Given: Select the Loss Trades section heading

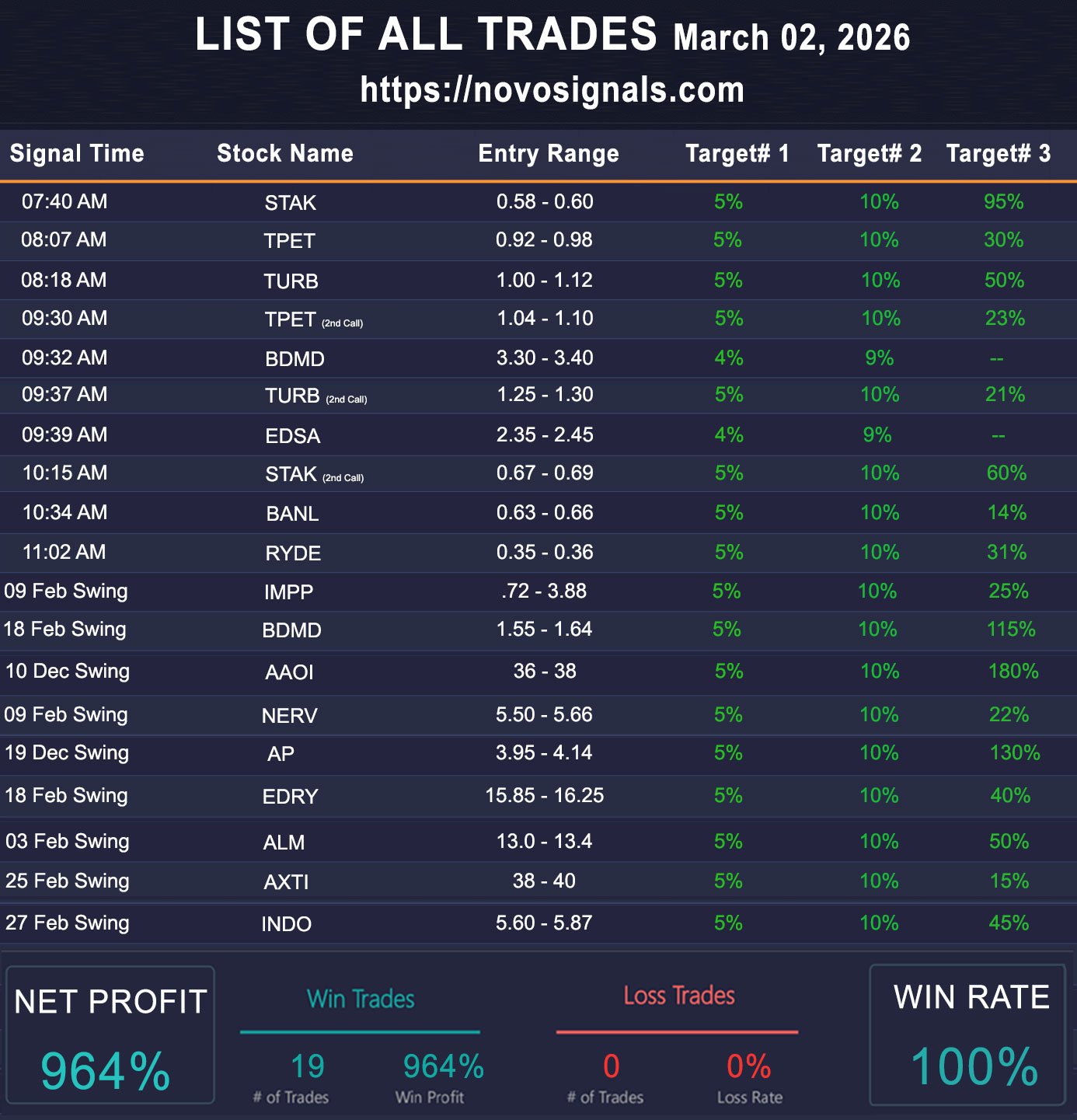Looking at the screenshot, I should click(x=678, y=996).
